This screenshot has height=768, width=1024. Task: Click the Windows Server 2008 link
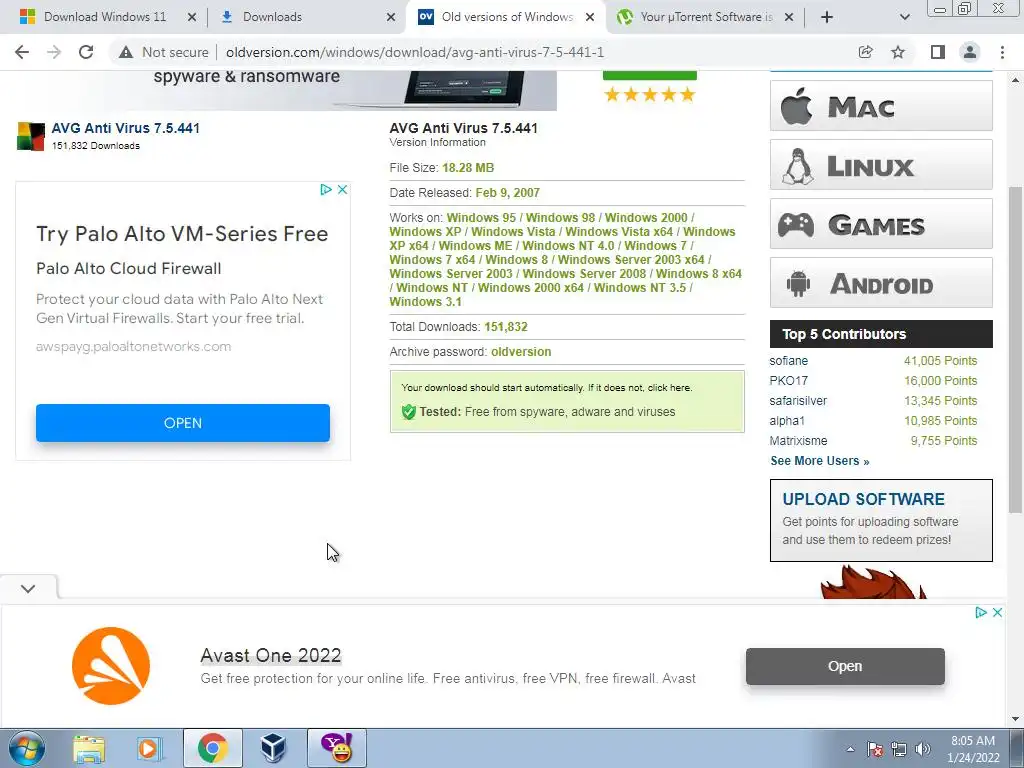584,274
